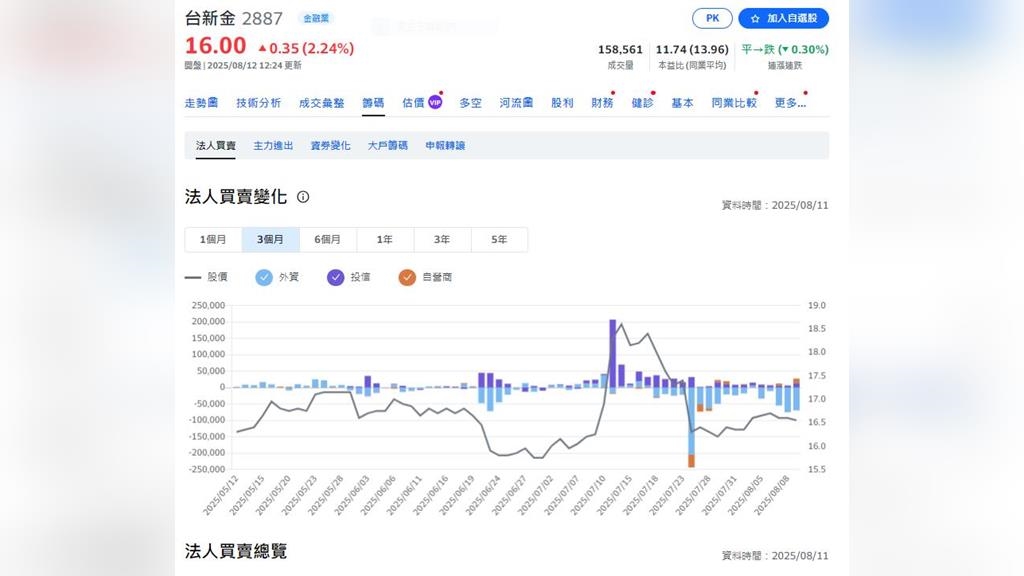Click the purple VIP badge next to 估價
Screen dimensions: 1024x576
click(435, 102)
